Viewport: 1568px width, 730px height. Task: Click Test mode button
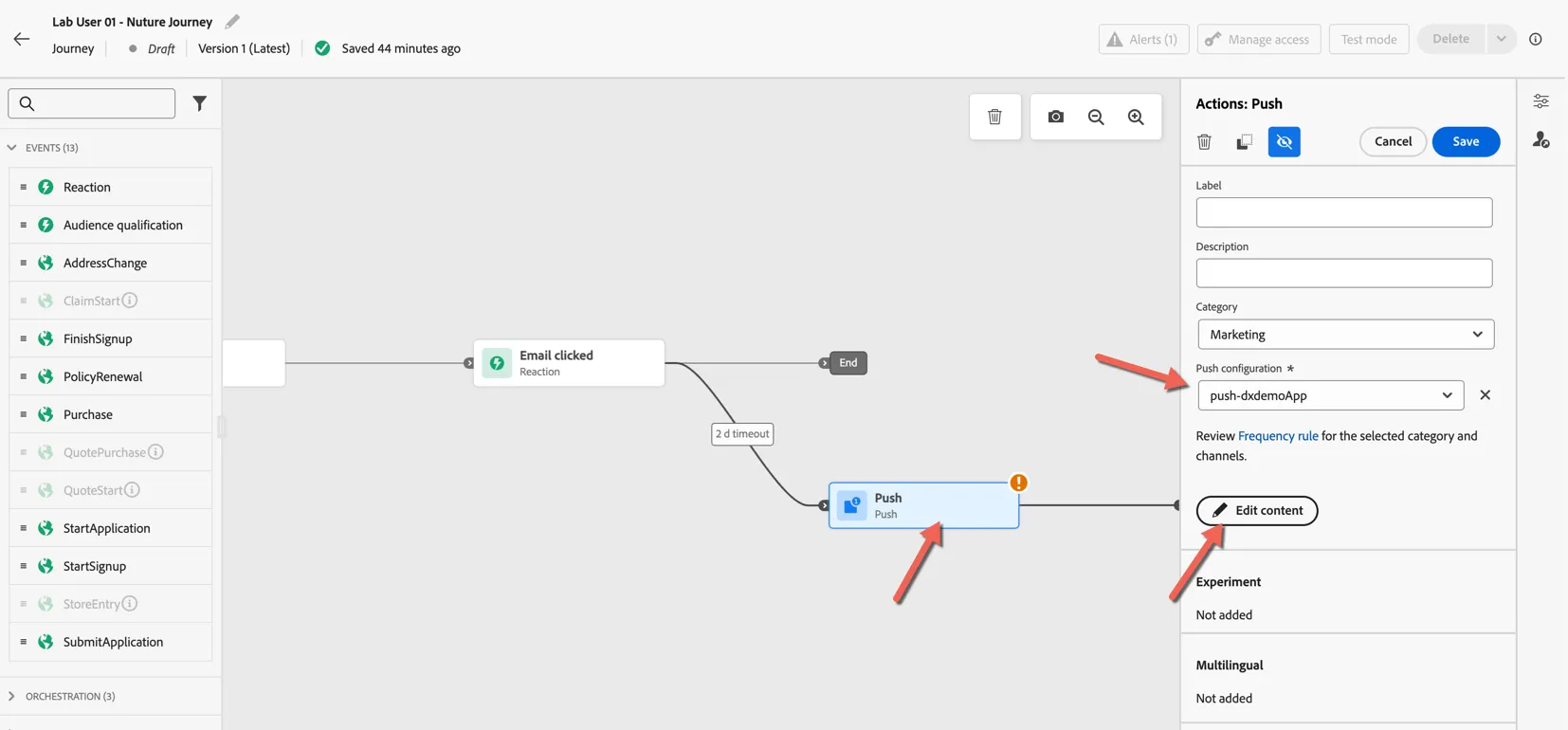pos(1368,39)
